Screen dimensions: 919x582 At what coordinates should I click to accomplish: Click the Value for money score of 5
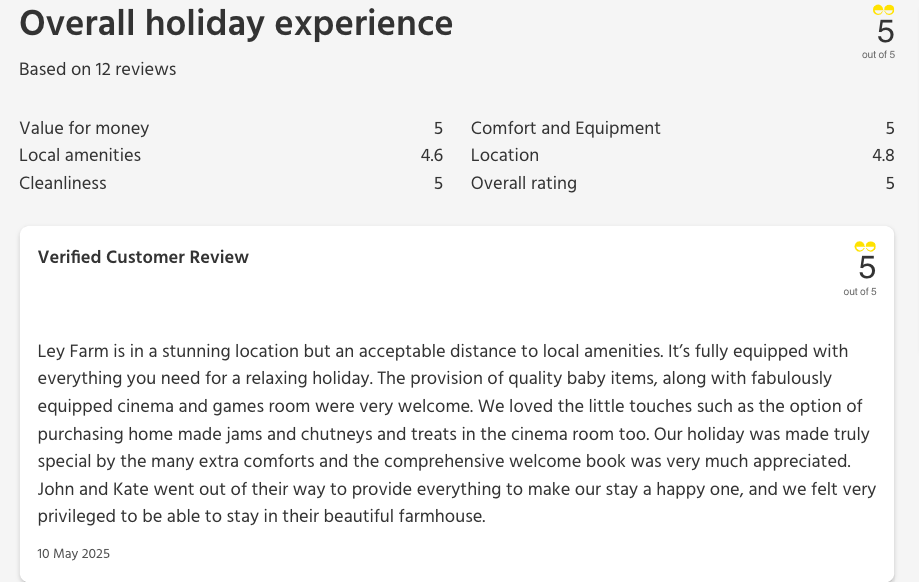438,128
